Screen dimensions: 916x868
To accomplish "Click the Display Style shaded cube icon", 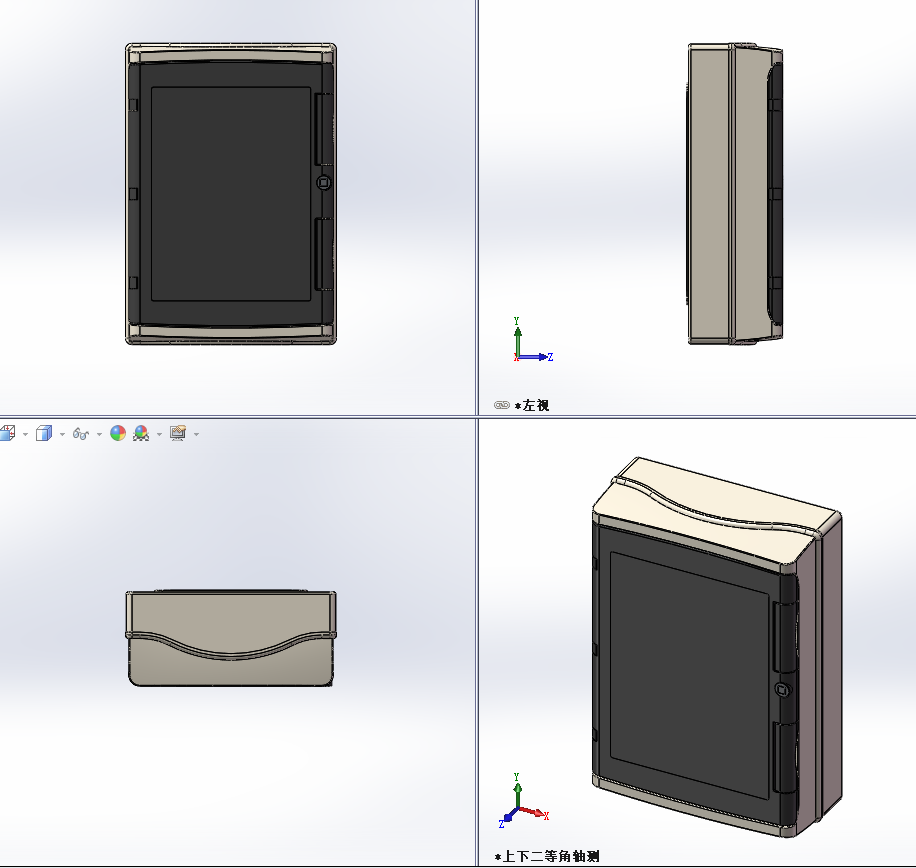I will tap(44, 433).
